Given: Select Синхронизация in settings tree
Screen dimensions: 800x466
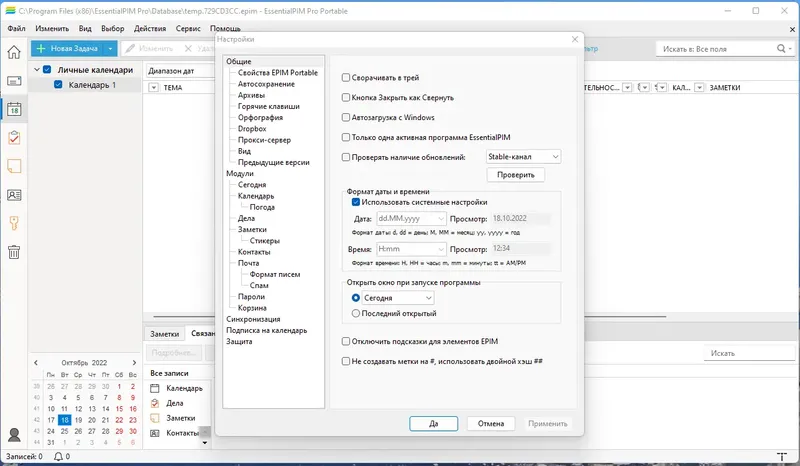Looking at the screenshot, I should point(253,319).
